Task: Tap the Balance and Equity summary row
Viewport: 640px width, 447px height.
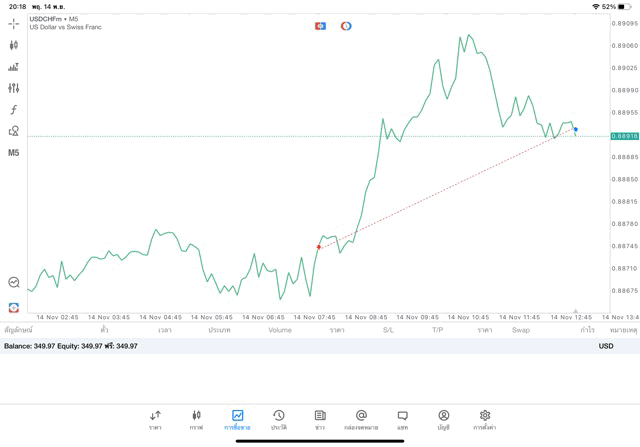Action: click(71, 346)
